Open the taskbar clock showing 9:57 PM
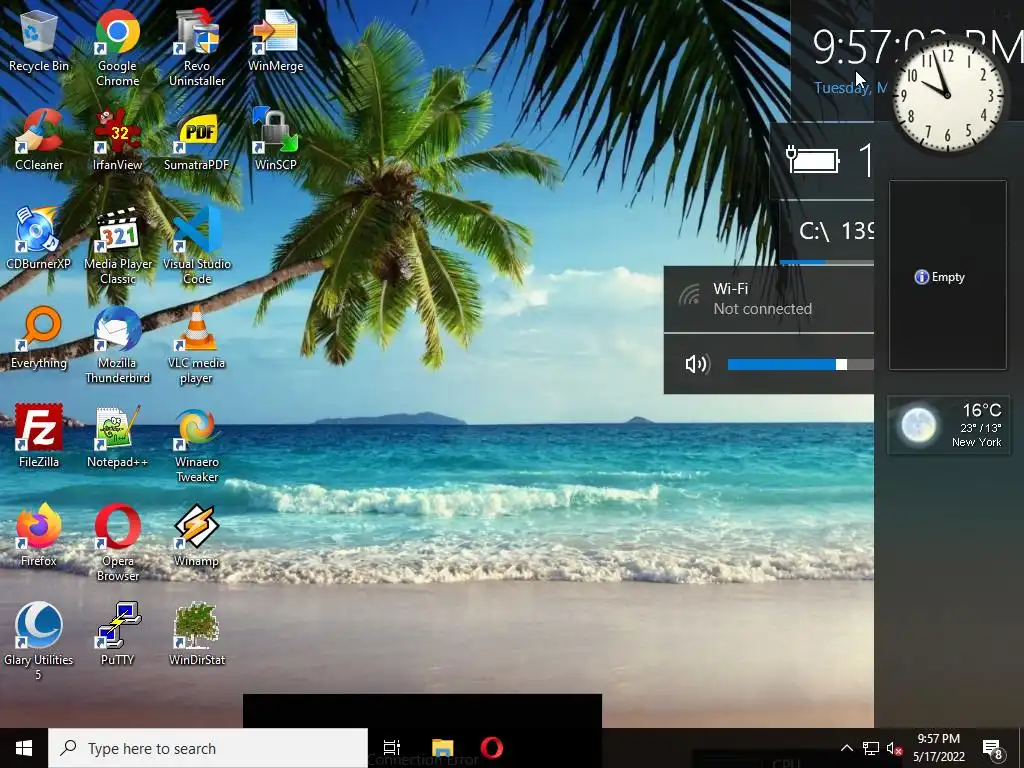Viewport: 1024px width, 768px height. [938, 748]
